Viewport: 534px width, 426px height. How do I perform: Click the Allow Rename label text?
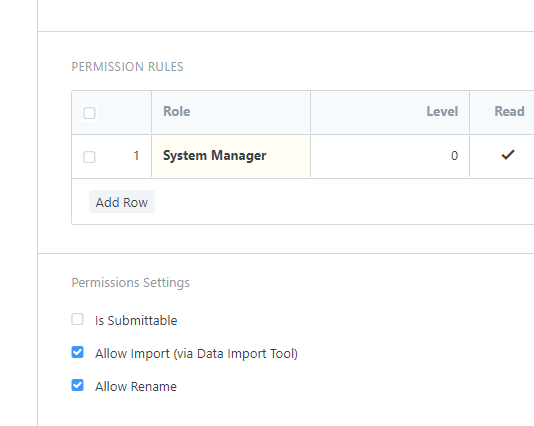(136, 386)
